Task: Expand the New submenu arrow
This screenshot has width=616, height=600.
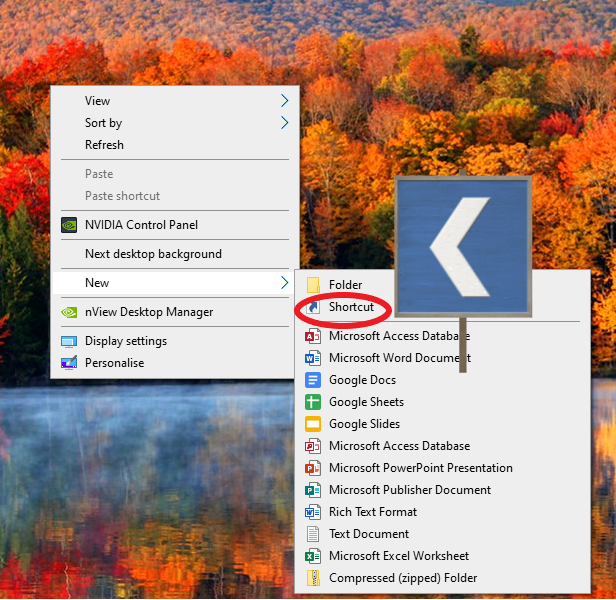Action: click(284, 283)
